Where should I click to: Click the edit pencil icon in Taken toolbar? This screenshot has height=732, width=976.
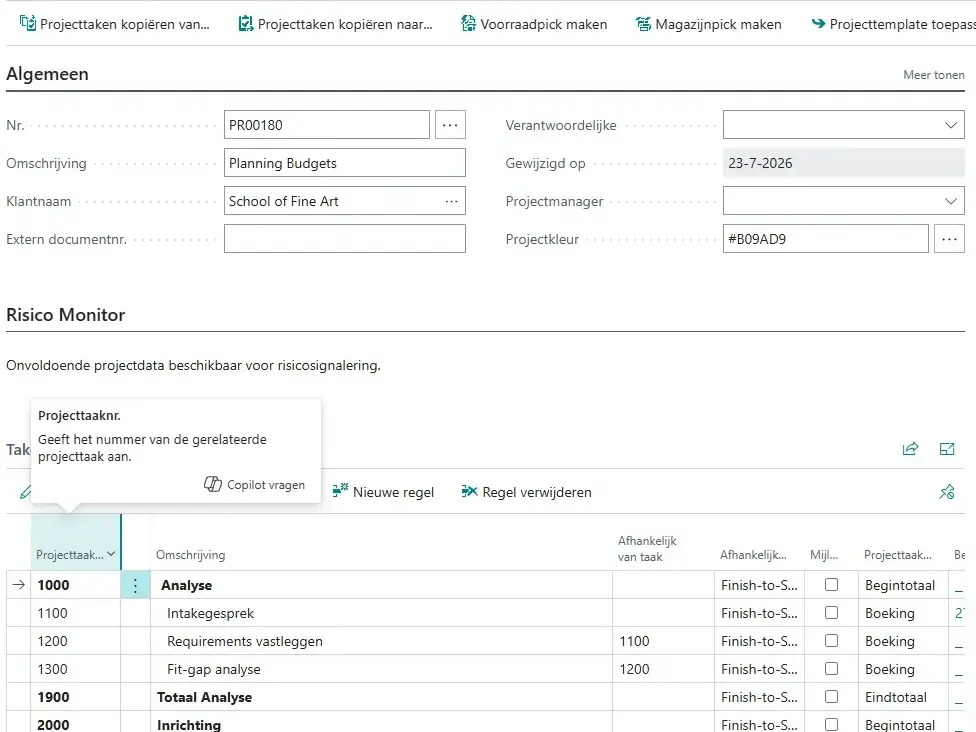[25, 492]
